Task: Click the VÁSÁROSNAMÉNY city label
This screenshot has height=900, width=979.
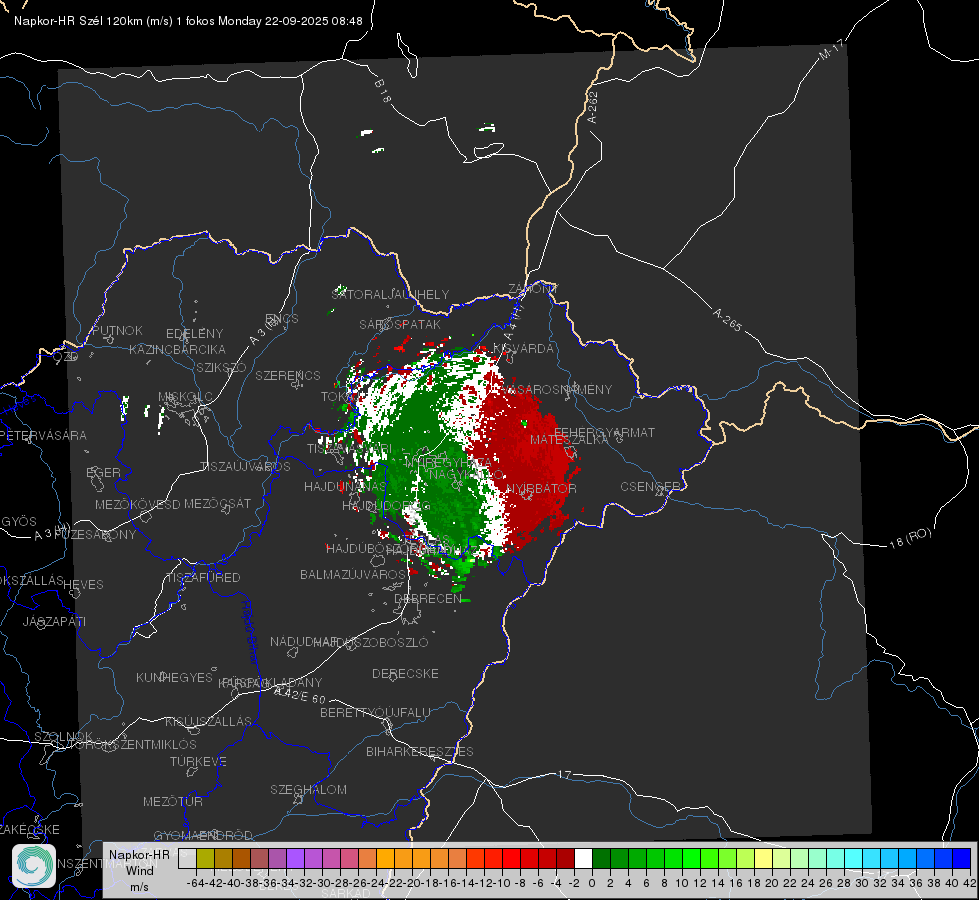Action: coord(556,389)
